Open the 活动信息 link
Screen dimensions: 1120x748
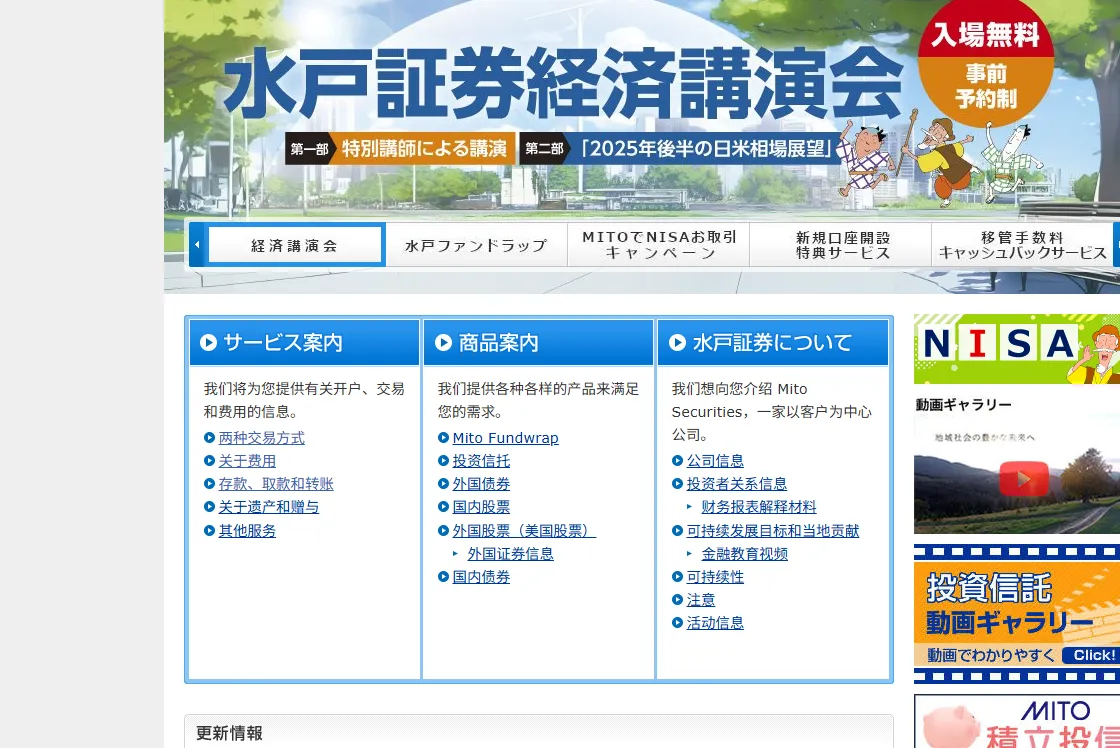pyautogui.click(x=715, y=623)
